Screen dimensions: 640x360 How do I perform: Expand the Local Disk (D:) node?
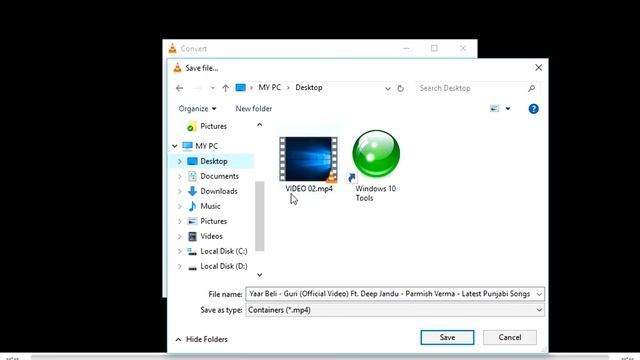tap(180, 267)
